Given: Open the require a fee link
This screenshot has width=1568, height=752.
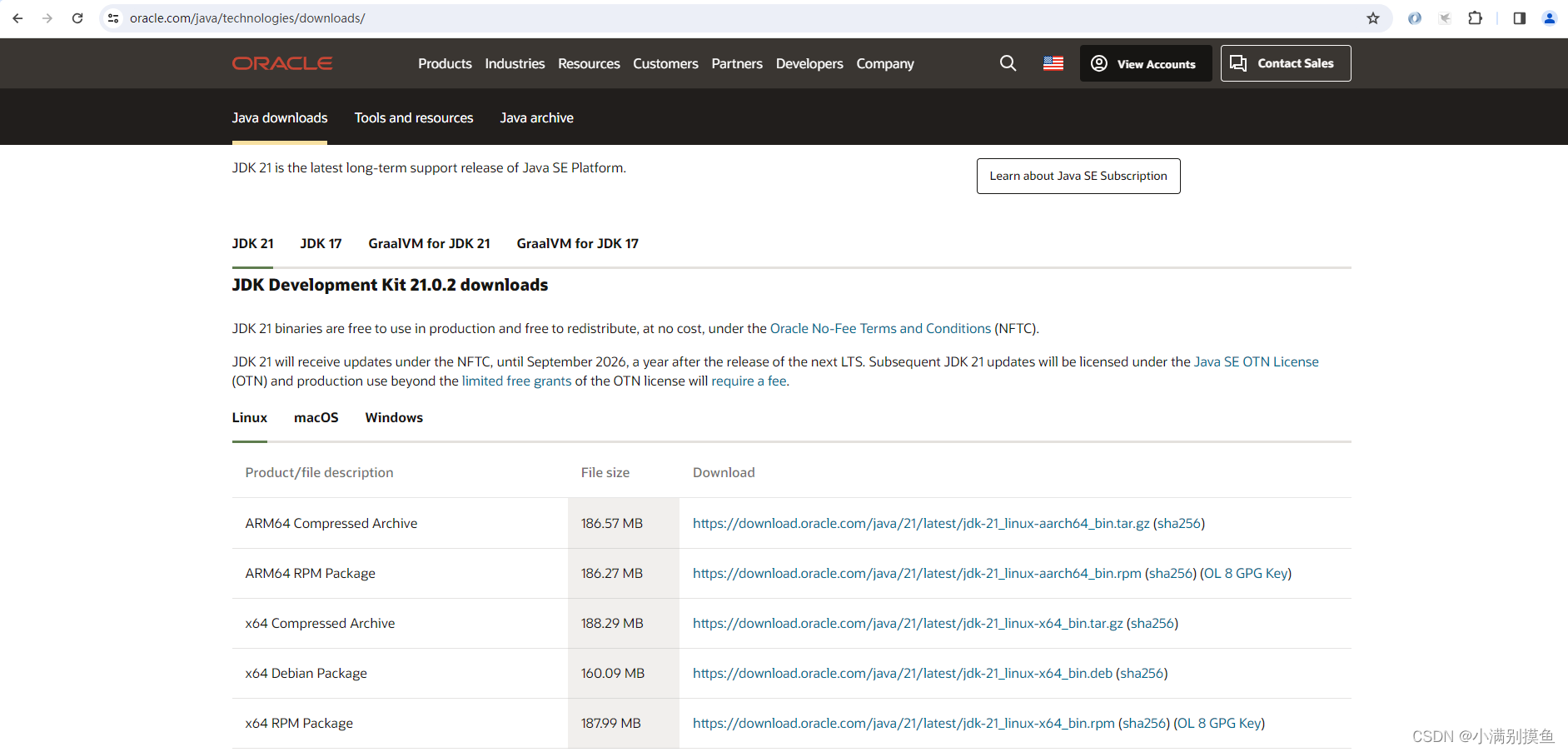Looking at the screenshot, I should click(x=749, y=381).
